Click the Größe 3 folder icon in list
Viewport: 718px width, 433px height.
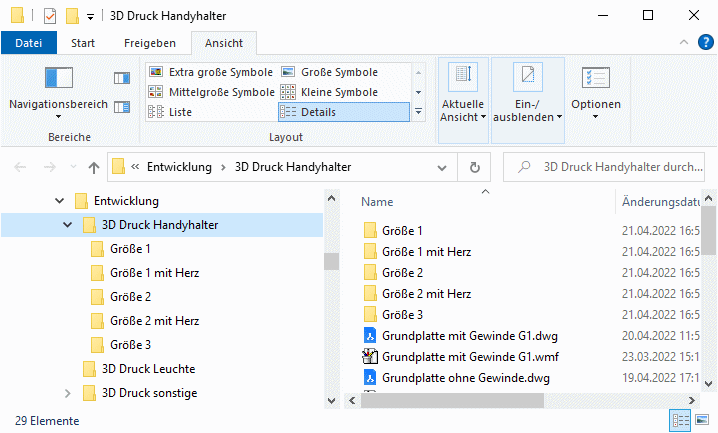pyautogui.click(x=370, y=314)
